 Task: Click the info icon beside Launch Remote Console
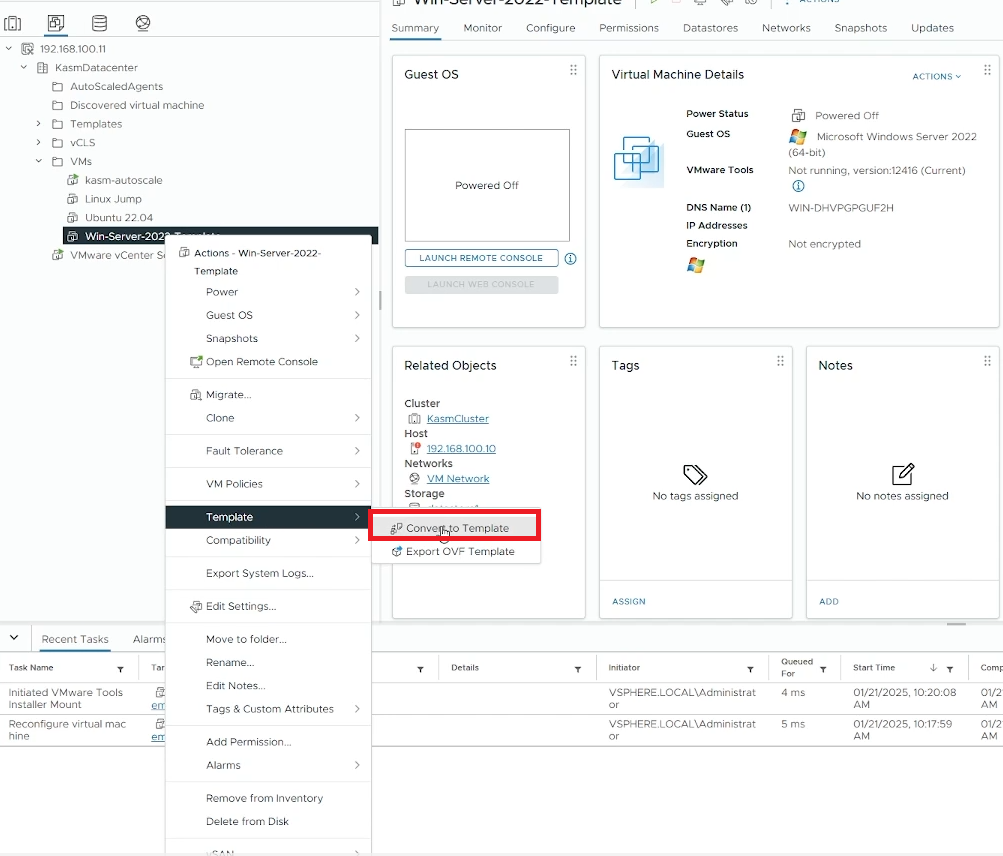click(x=570, y=258)
